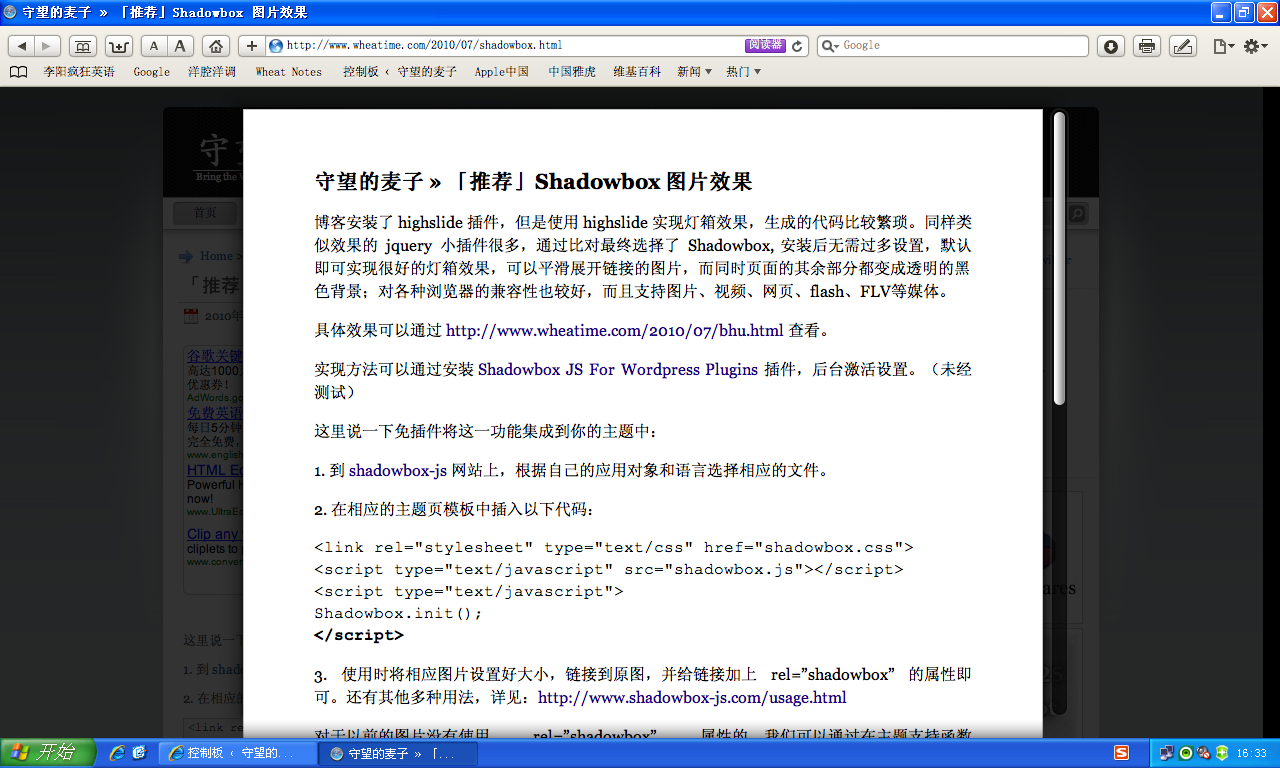Open 中国雅虎 bookmark
This screenshot has height=768, width=1280.
point(572,72)
